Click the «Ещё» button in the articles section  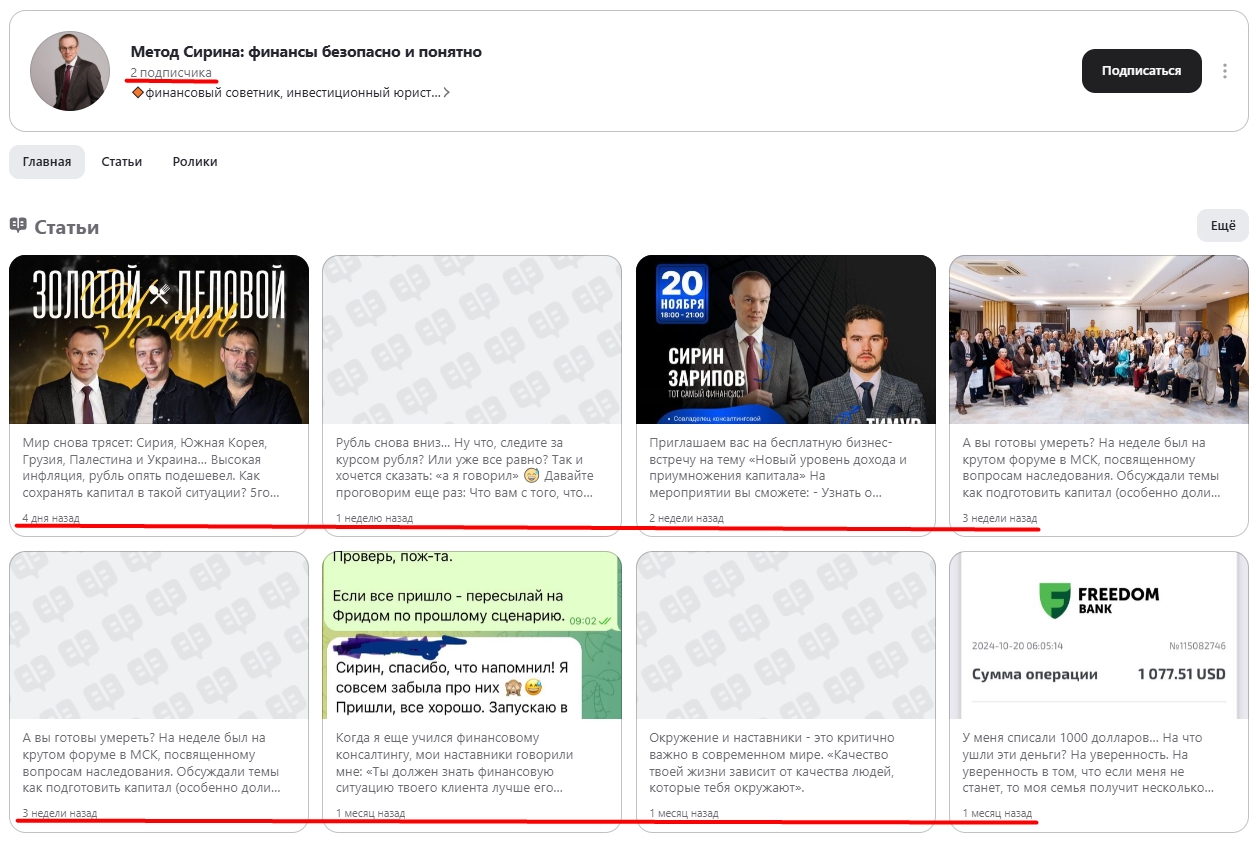(1221, 226)
